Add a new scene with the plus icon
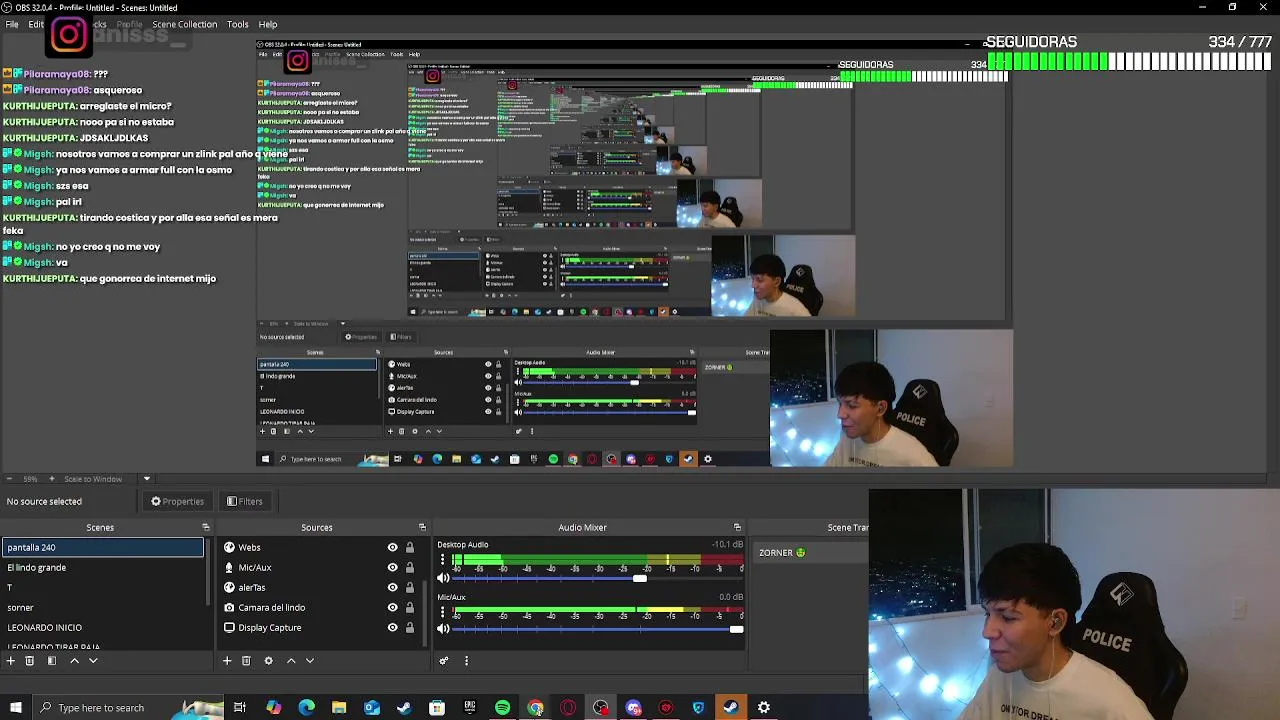Screen dimensions: 1280x720 point(11,660)
